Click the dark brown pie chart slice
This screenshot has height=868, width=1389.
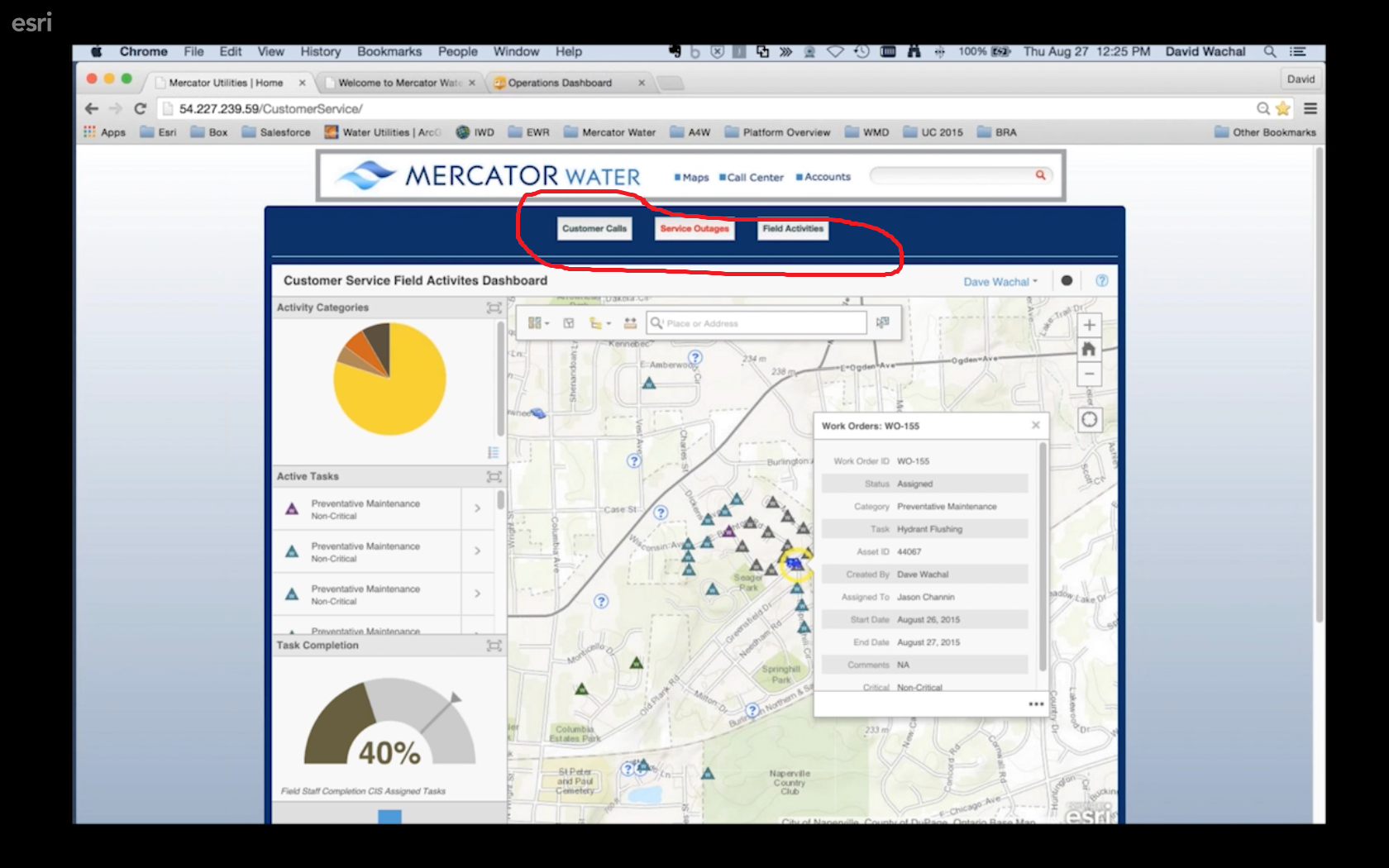pos(378,341)
